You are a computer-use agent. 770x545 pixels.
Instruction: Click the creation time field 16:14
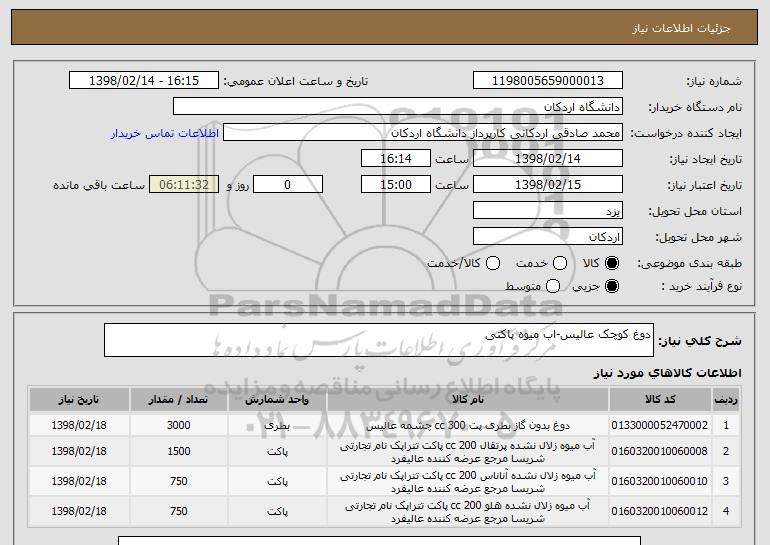396,159
